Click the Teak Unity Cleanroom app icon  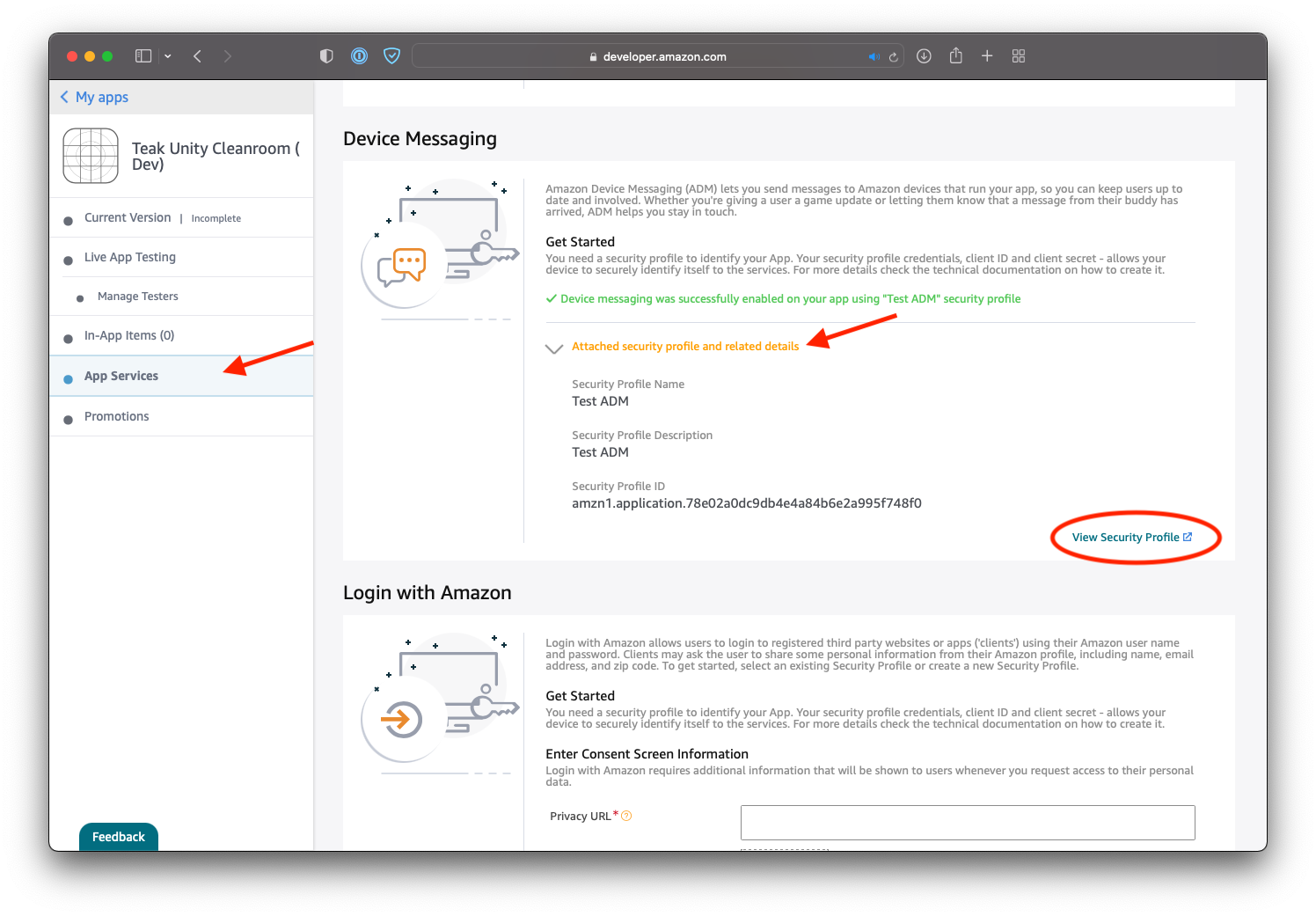(91, 156)
